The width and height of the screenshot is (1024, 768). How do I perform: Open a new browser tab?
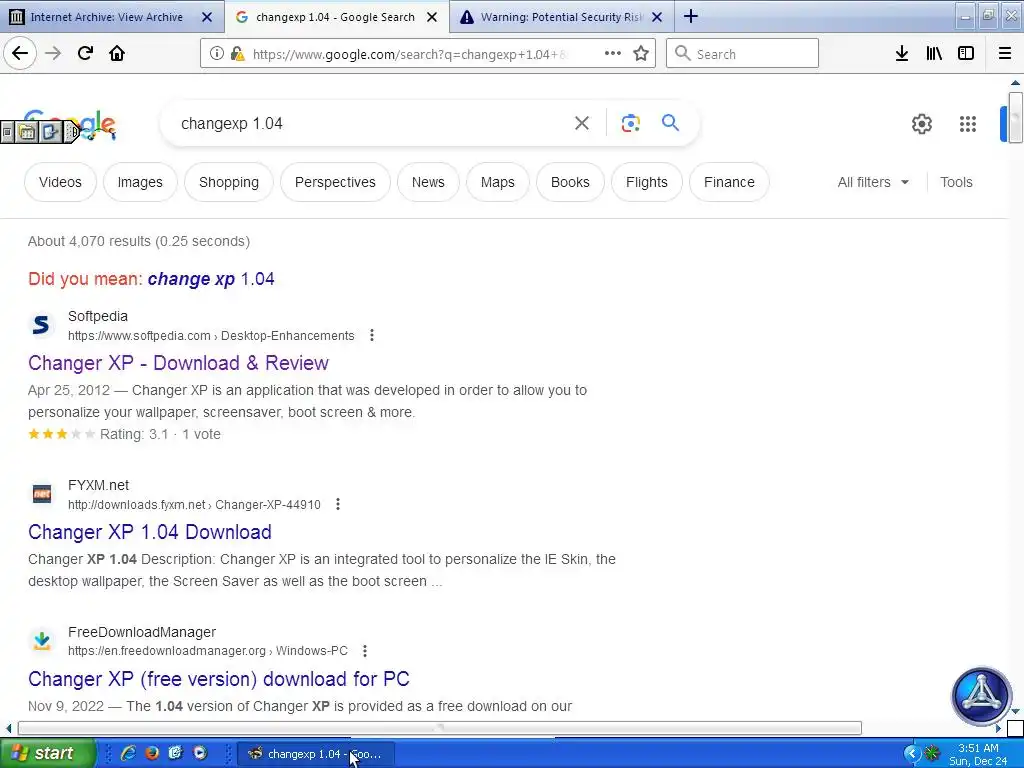(690, 17)
